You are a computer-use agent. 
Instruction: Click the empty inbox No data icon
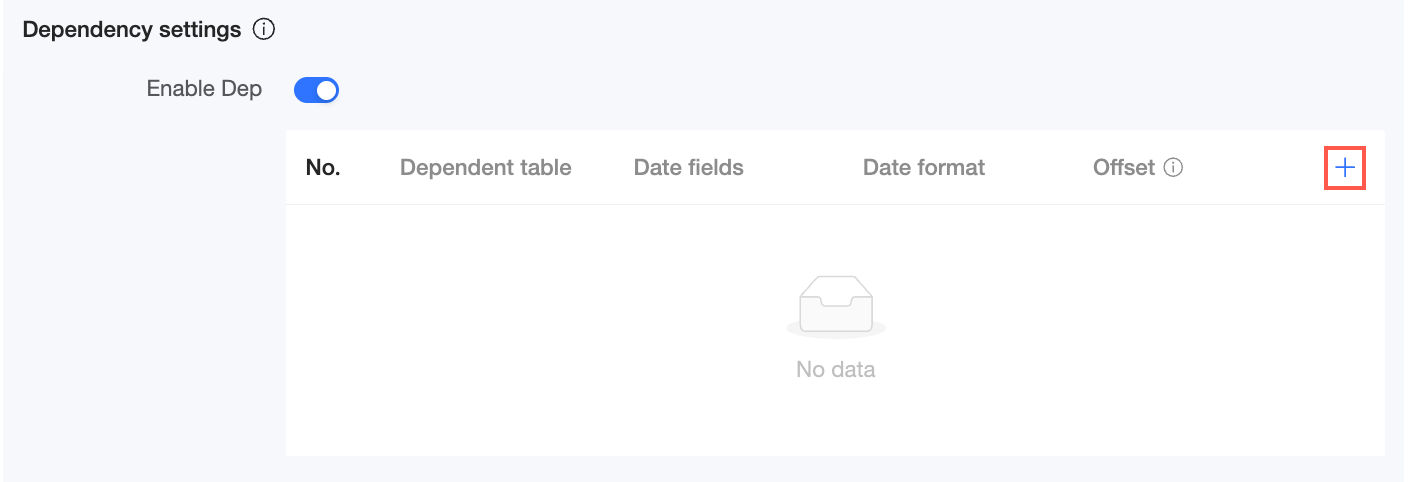tap(835, 305)
